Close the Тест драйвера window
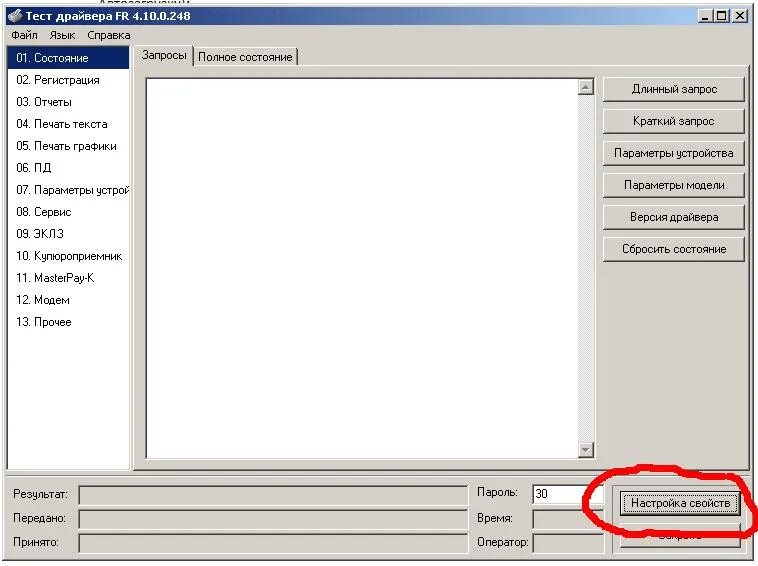This screenshot has width=758, height=566. (740, 16)
